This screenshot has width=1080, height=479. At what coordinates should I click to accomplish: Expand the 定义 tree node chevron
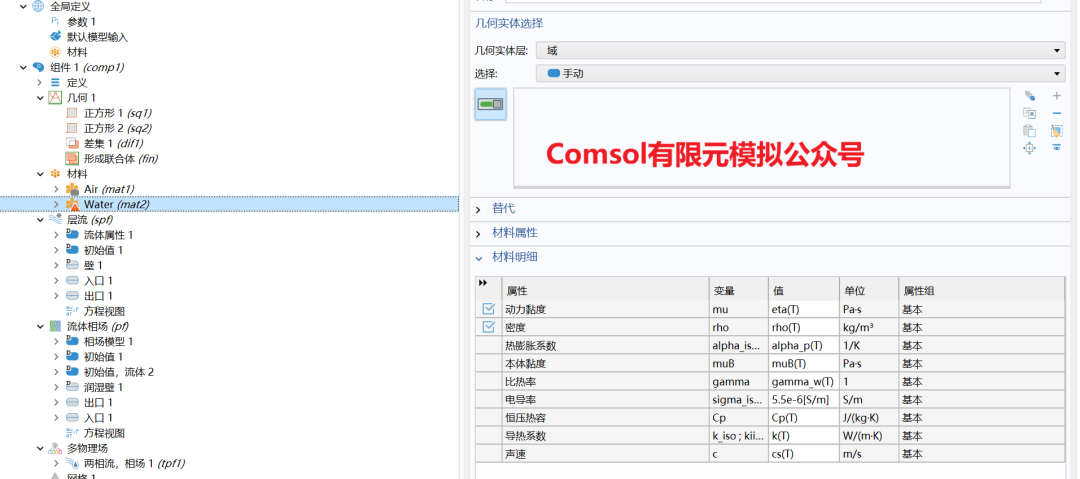(40, 83)
